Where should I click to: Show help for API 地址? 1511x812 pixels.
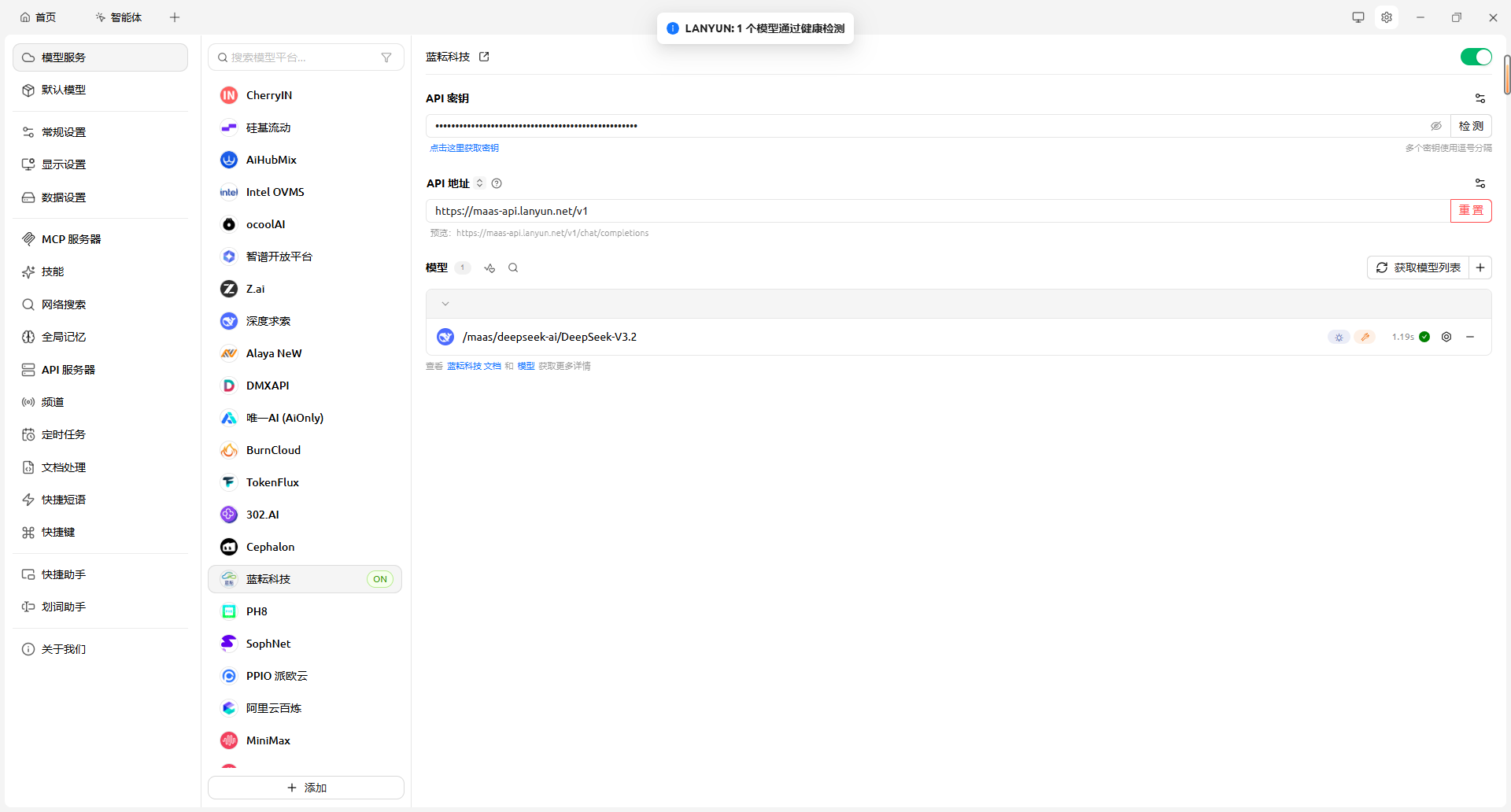tap(497, 183)
